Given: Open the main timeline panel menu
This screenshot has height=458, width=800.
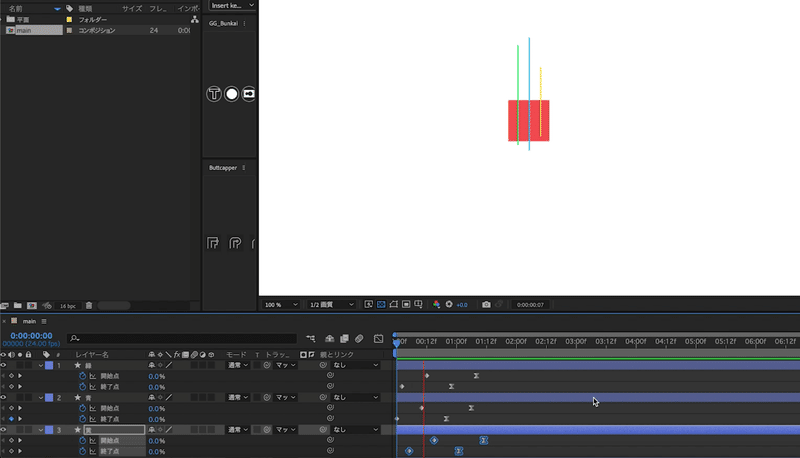Looking at the screenshot, I should [44, 321].
